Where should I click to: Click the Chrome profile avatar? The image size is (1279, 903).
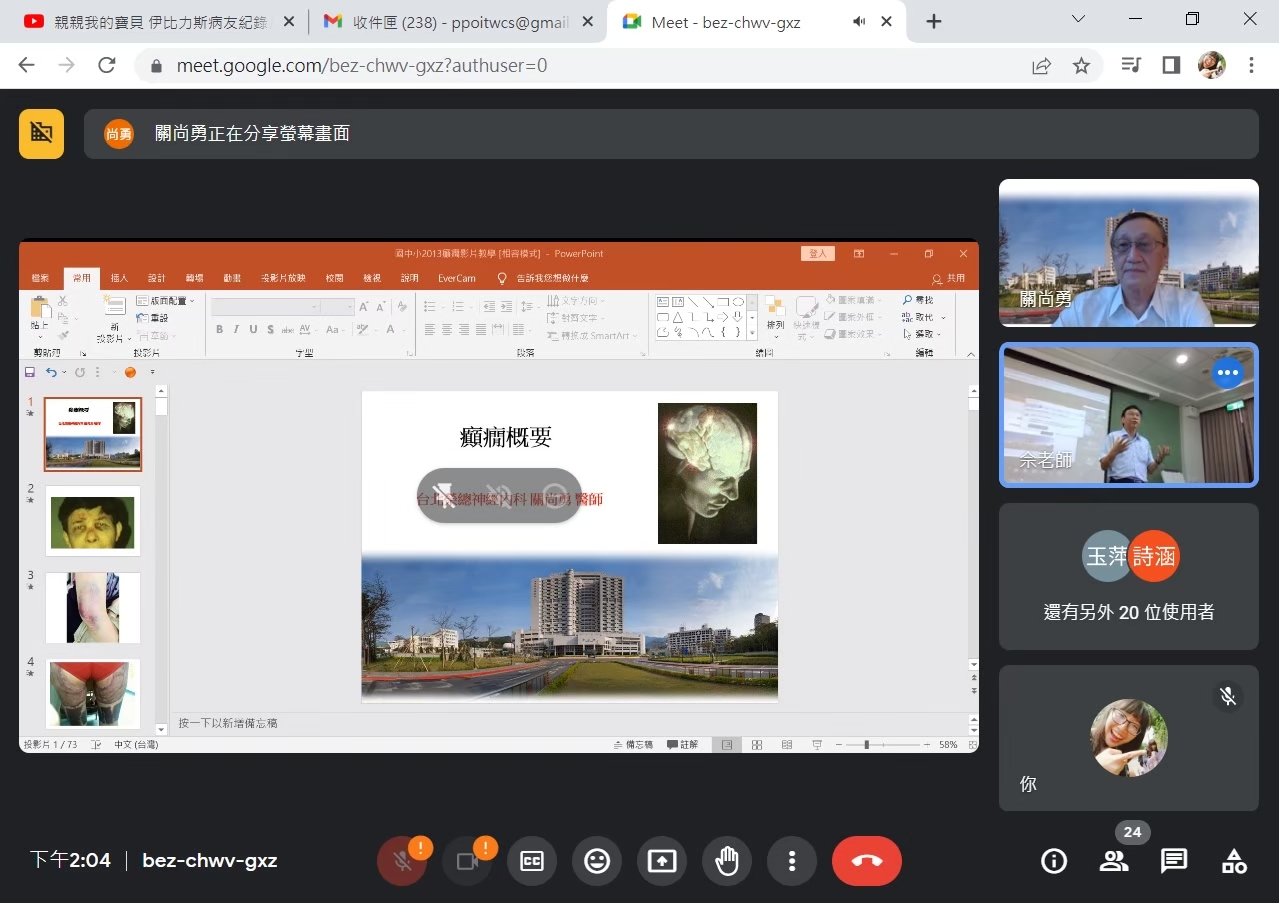pos(1212,65)
